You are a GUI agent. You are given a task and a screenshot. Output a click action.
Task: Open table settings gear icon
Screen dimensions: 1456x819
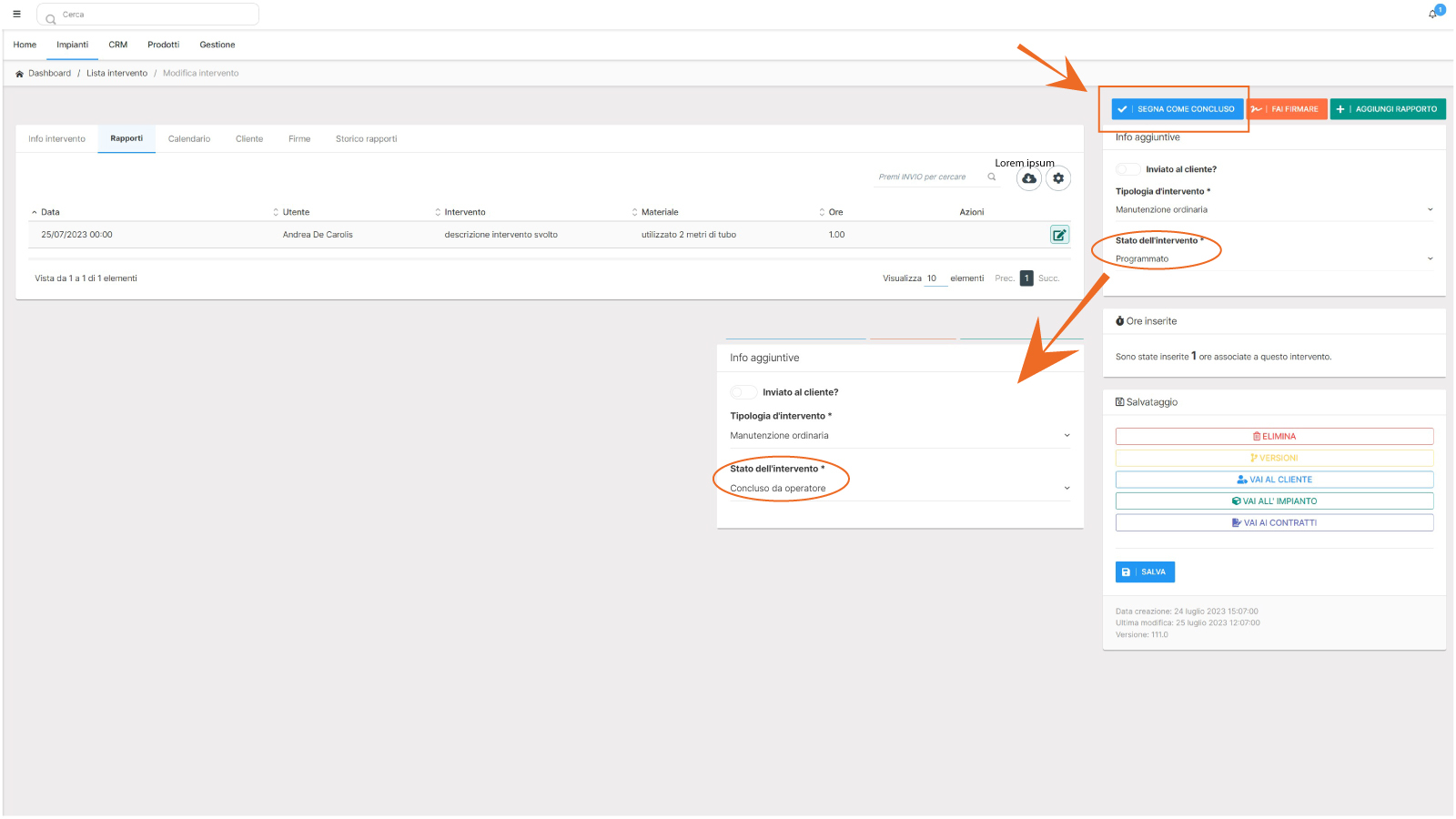1058,178
